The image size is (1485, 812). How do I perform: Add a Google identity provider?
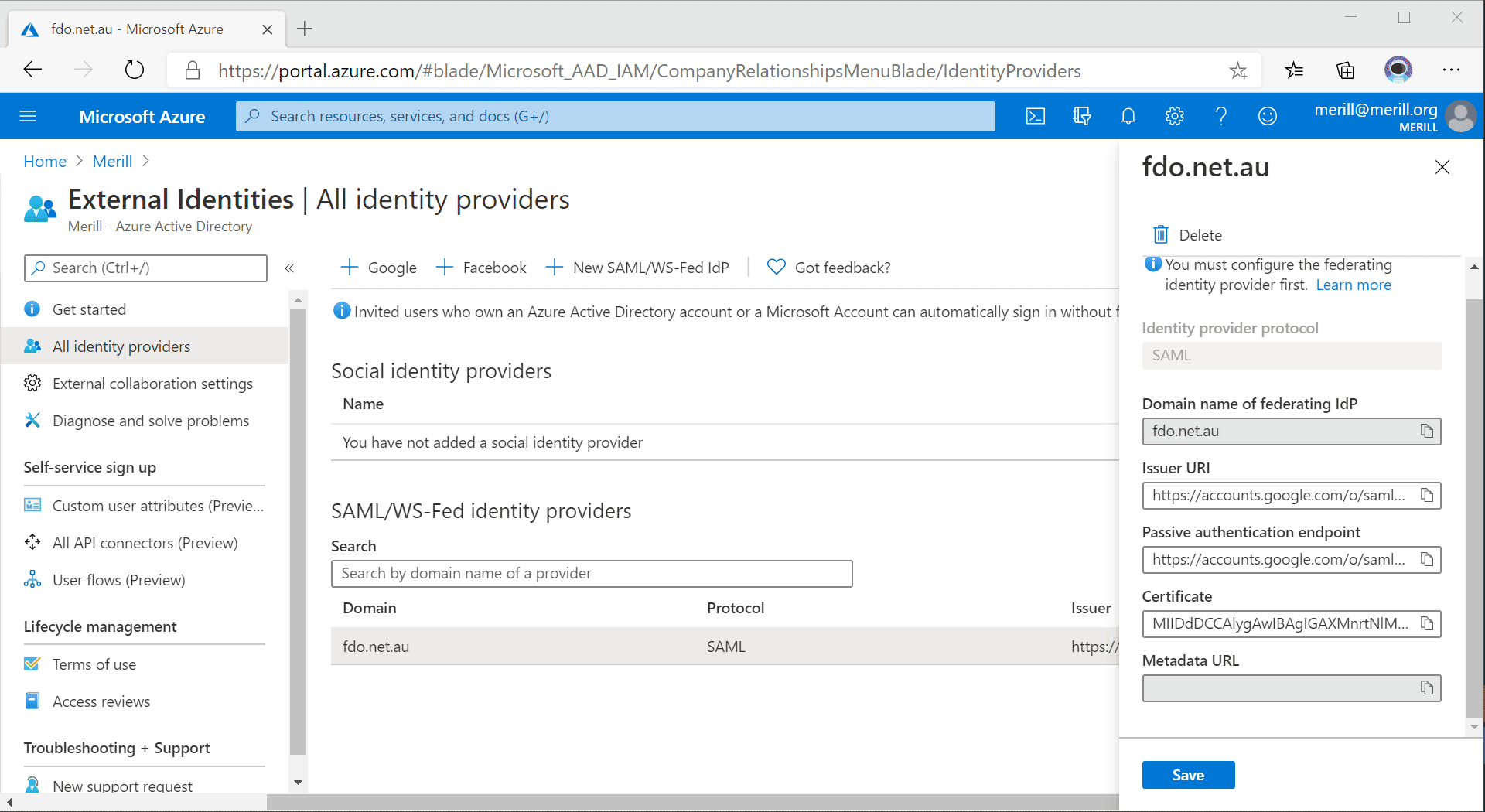(379, 268)
